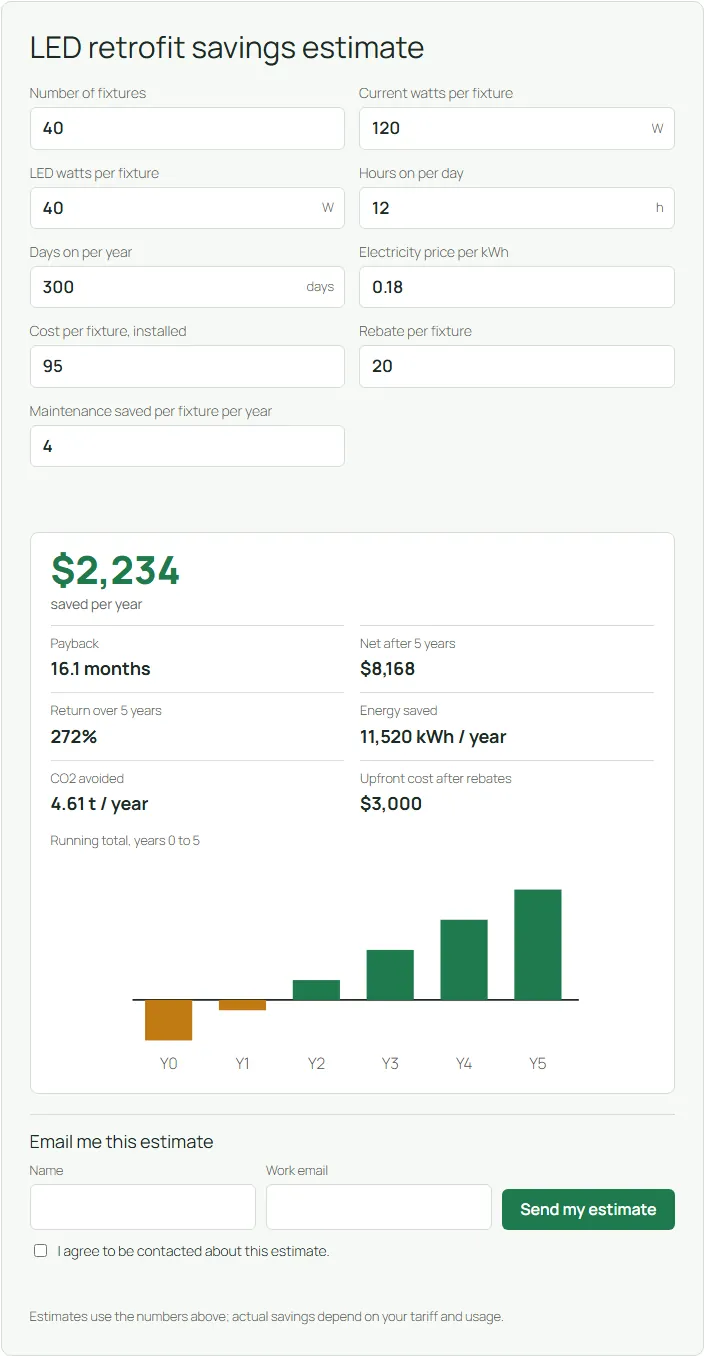Click the Y5 green bar
This screenshot has width=704, height=1356.
click(x=538, y=945)
